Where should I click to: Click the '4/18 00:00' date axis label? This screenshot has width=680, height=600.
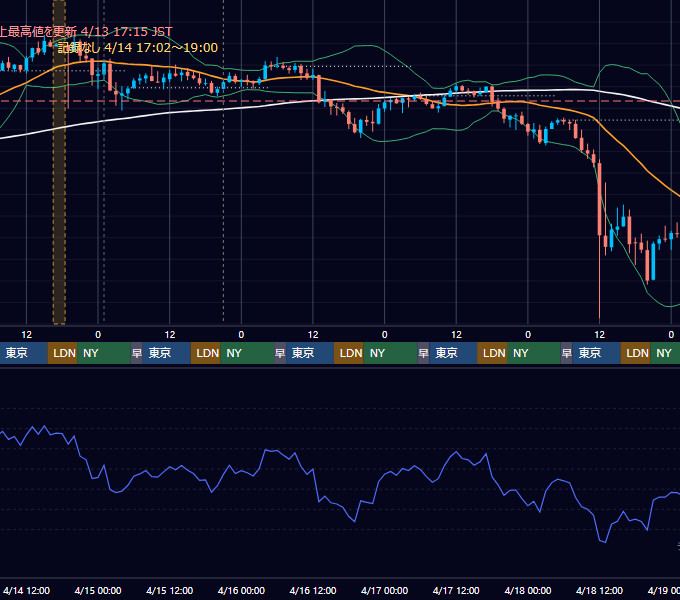pos(528,590)
